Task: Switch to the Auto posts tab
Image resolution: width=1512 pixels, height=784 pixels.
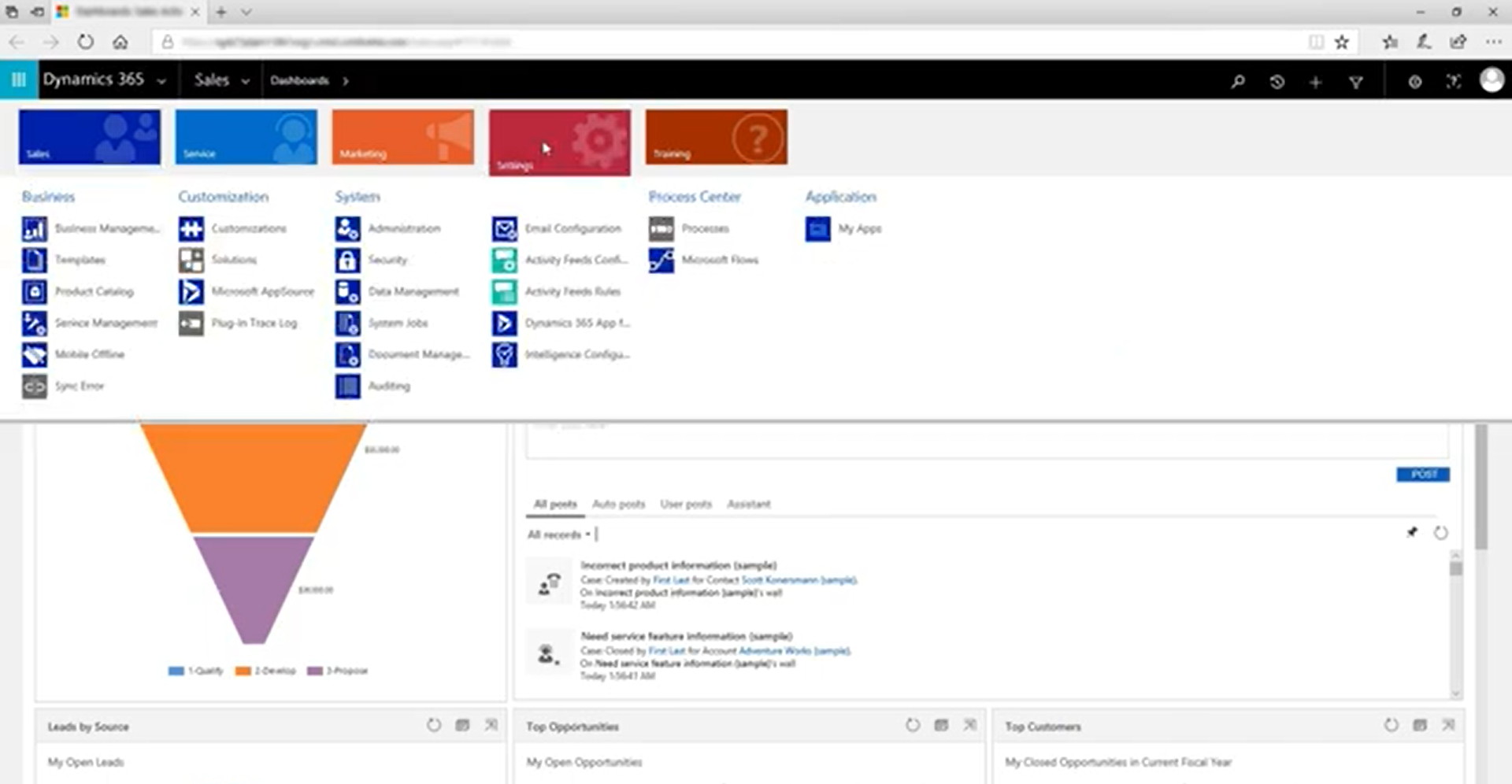Action: [618, 504]
